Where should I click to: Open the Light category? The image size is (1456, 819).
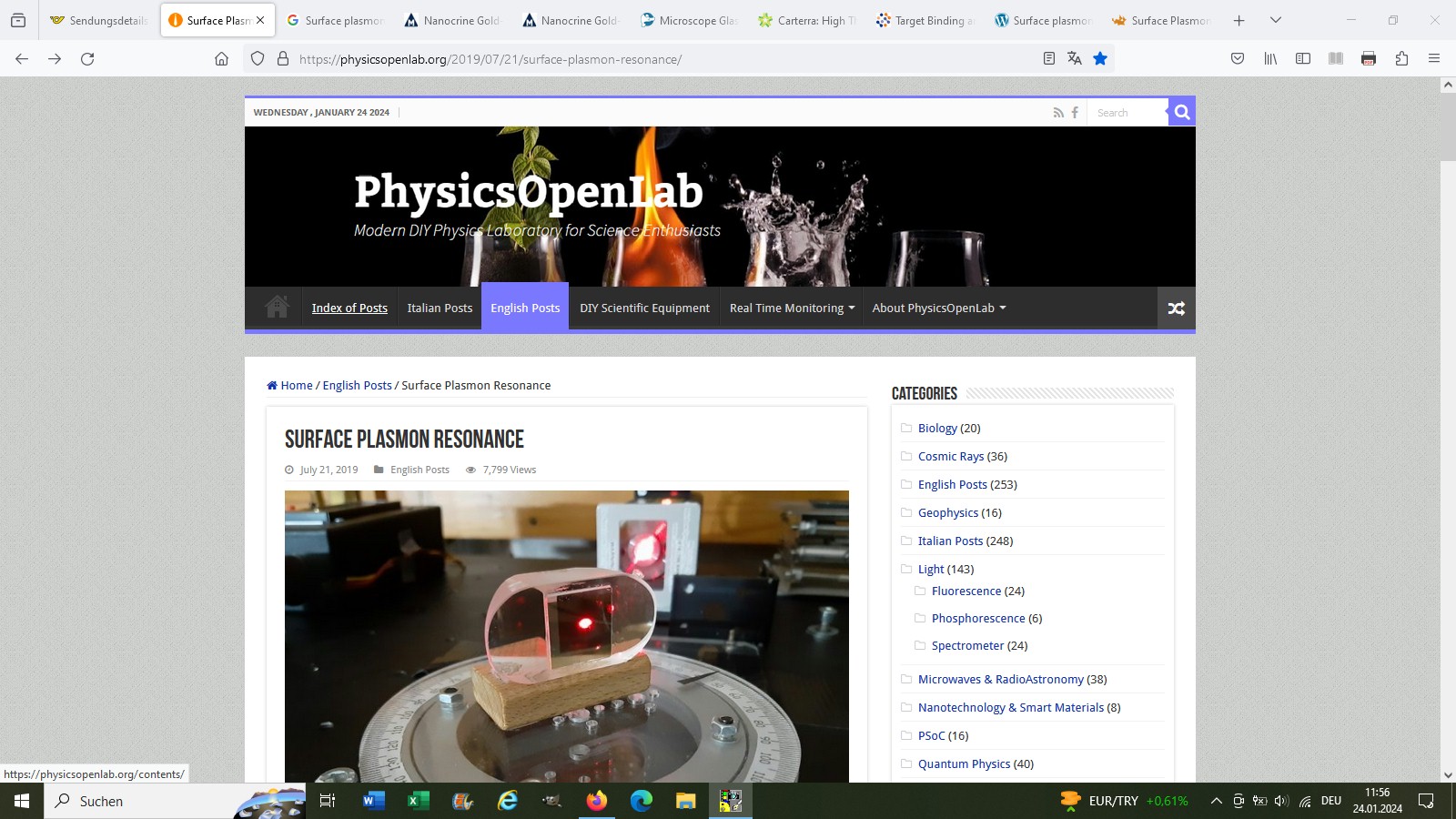click(x=931, y=569)
